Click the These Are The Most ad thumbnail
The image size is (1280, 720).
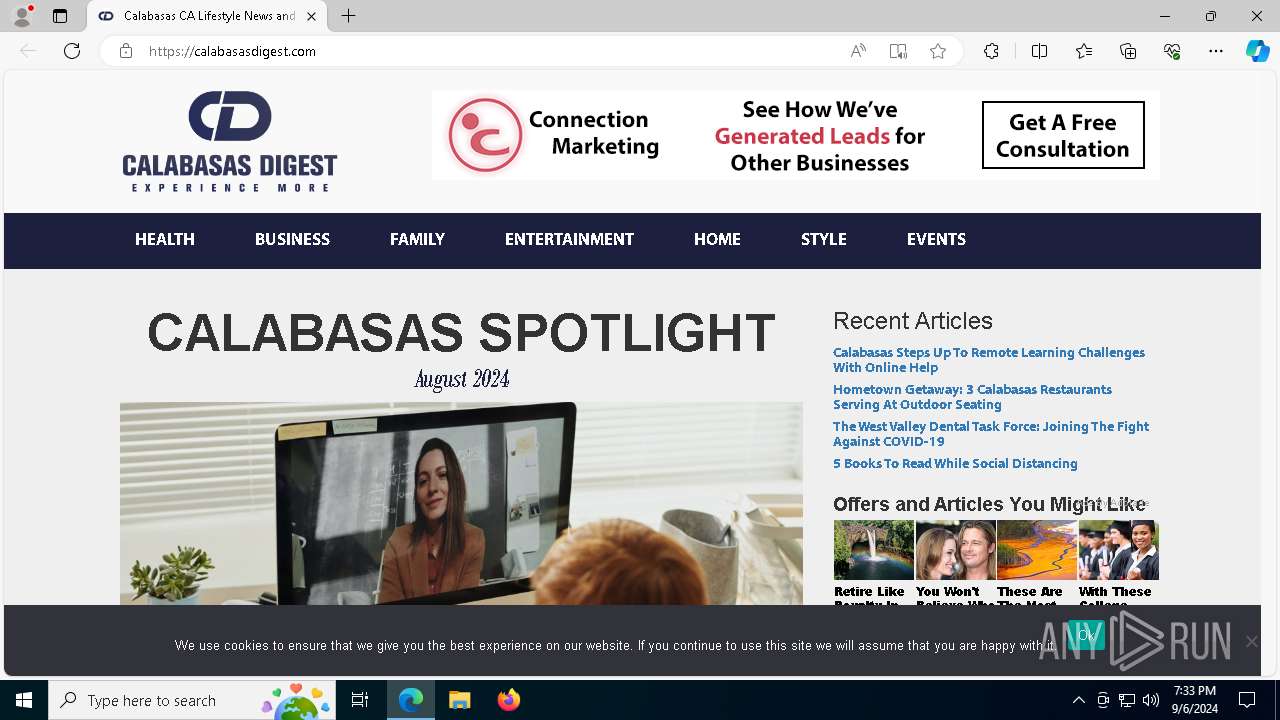point(1037,550)
